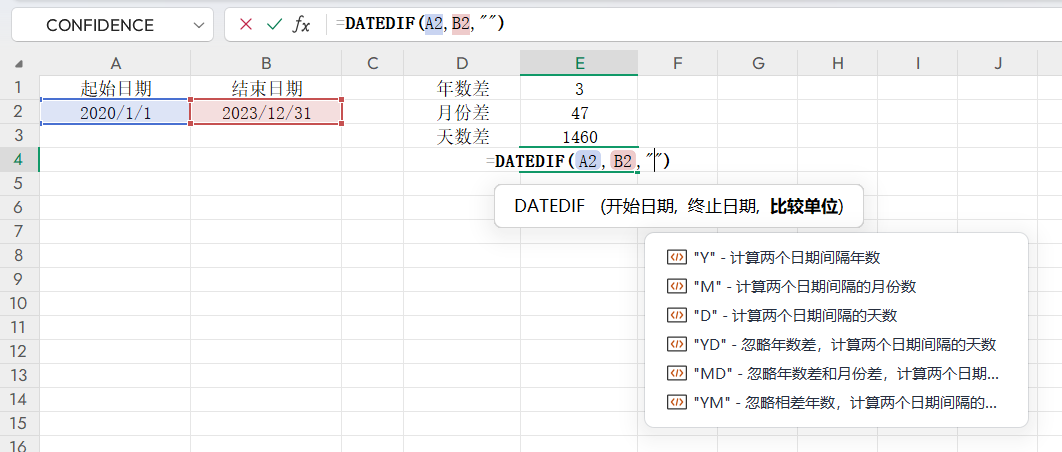The width and height of the screenshot is (1062, 452).
Task: Click cell E3 showing 1460
Action: [579, 137]
